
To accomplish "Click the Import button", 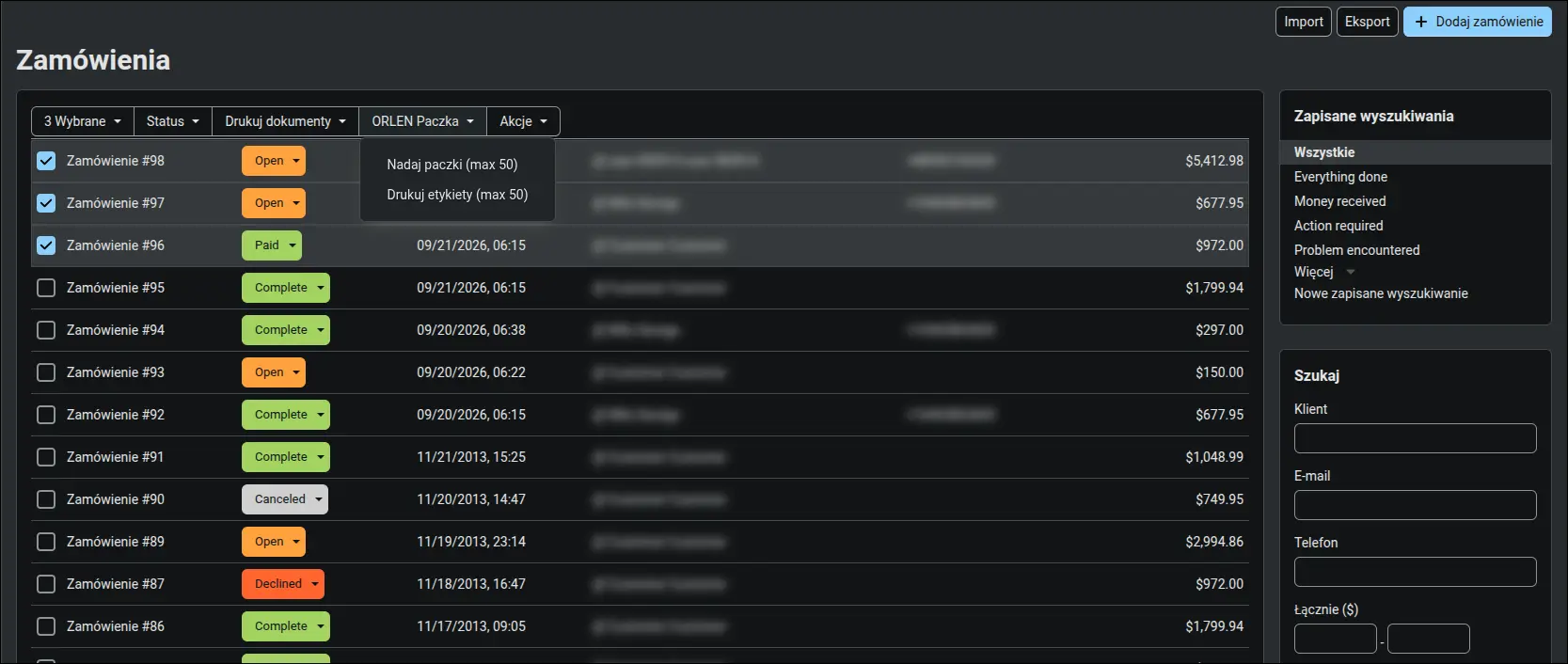I will [1304, 22].
